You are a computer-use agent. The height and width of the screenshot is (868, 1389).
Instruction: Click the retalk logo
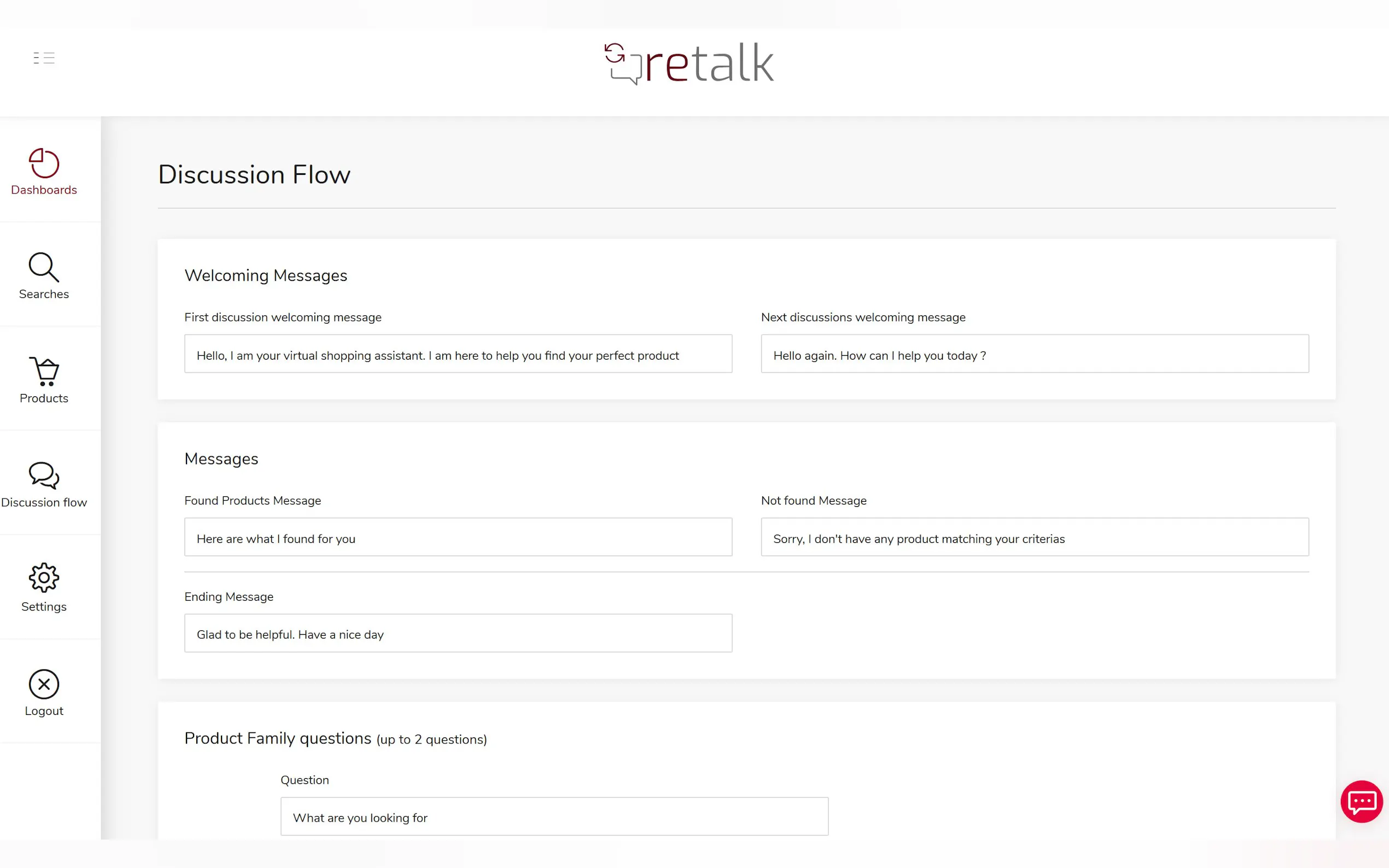[x=689, y=63]
